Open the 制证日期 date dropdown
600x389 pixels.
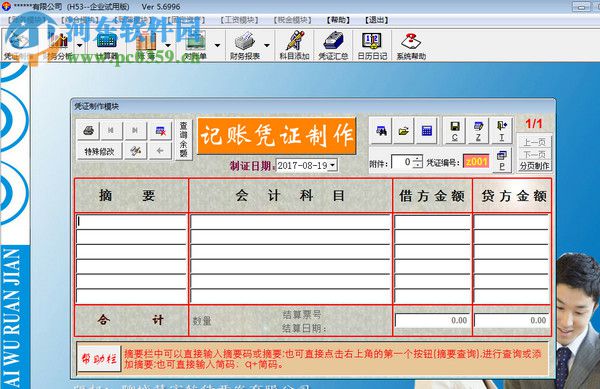(333, 165)
